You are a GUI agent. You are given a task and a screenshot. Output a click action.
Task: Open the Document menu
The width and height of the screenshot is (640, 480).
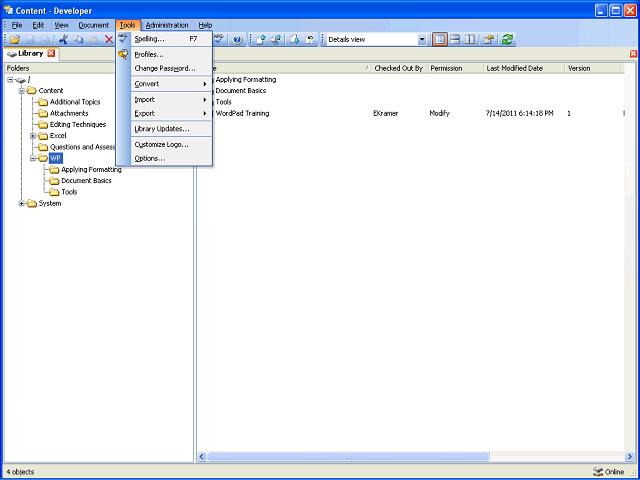pos(94,25)
